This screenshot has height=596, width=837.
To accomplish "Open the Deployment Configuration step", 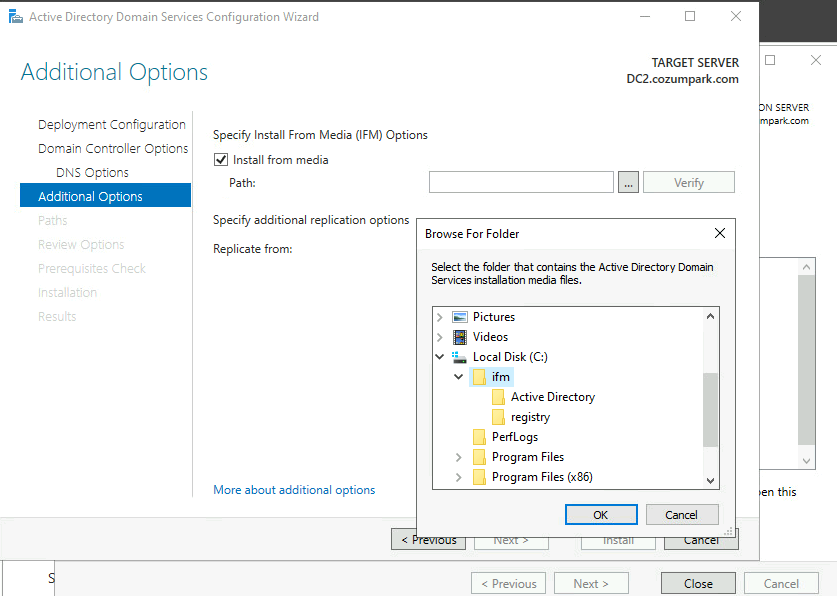I will 112,124.
